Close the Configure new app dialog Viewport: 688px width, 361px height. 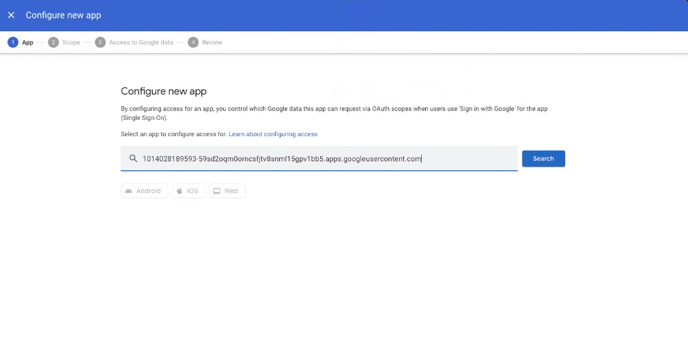click(x=11, y=15)
